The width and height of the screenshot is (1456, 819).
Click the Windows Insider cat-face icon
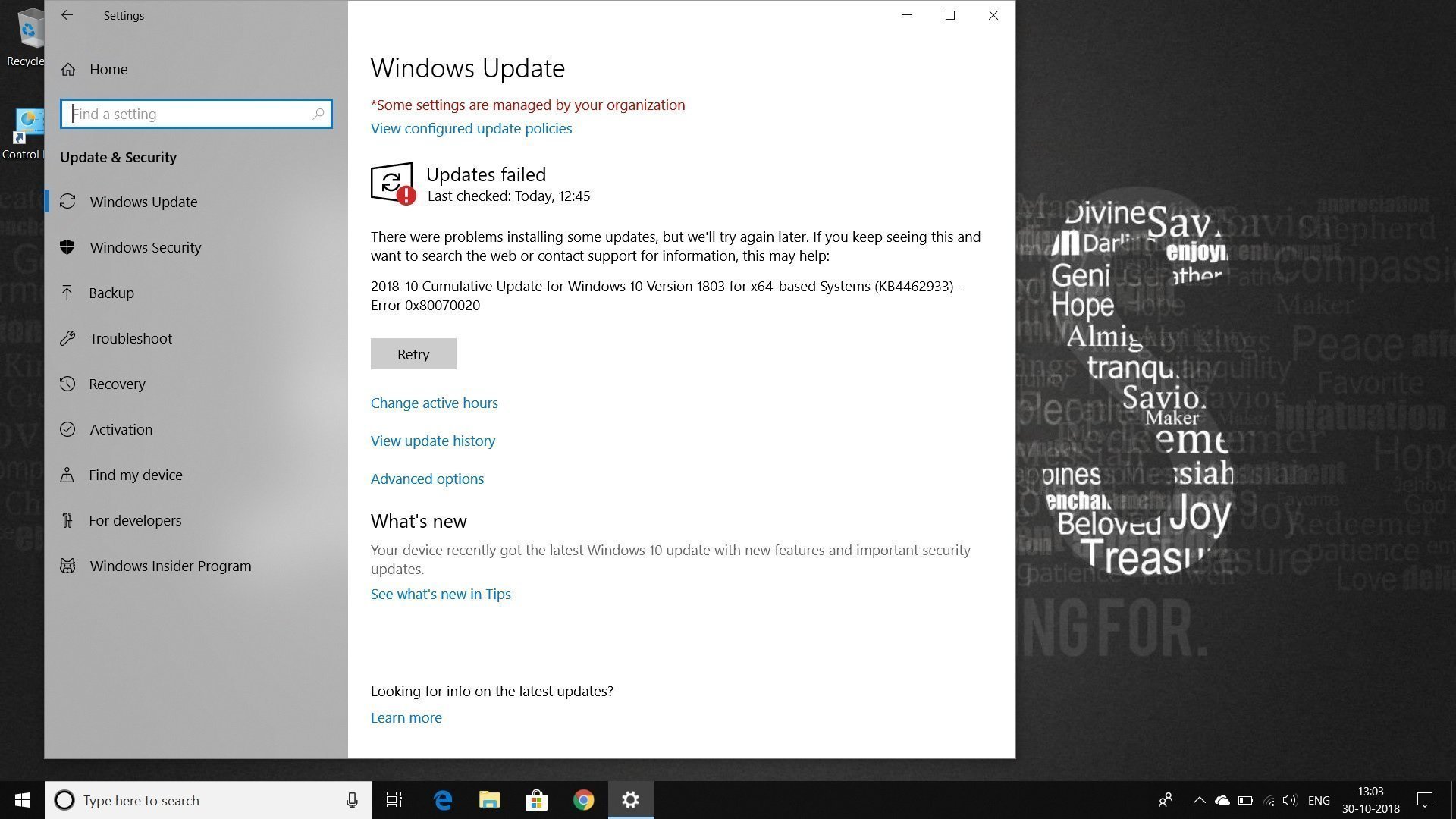tap(67, 566)
